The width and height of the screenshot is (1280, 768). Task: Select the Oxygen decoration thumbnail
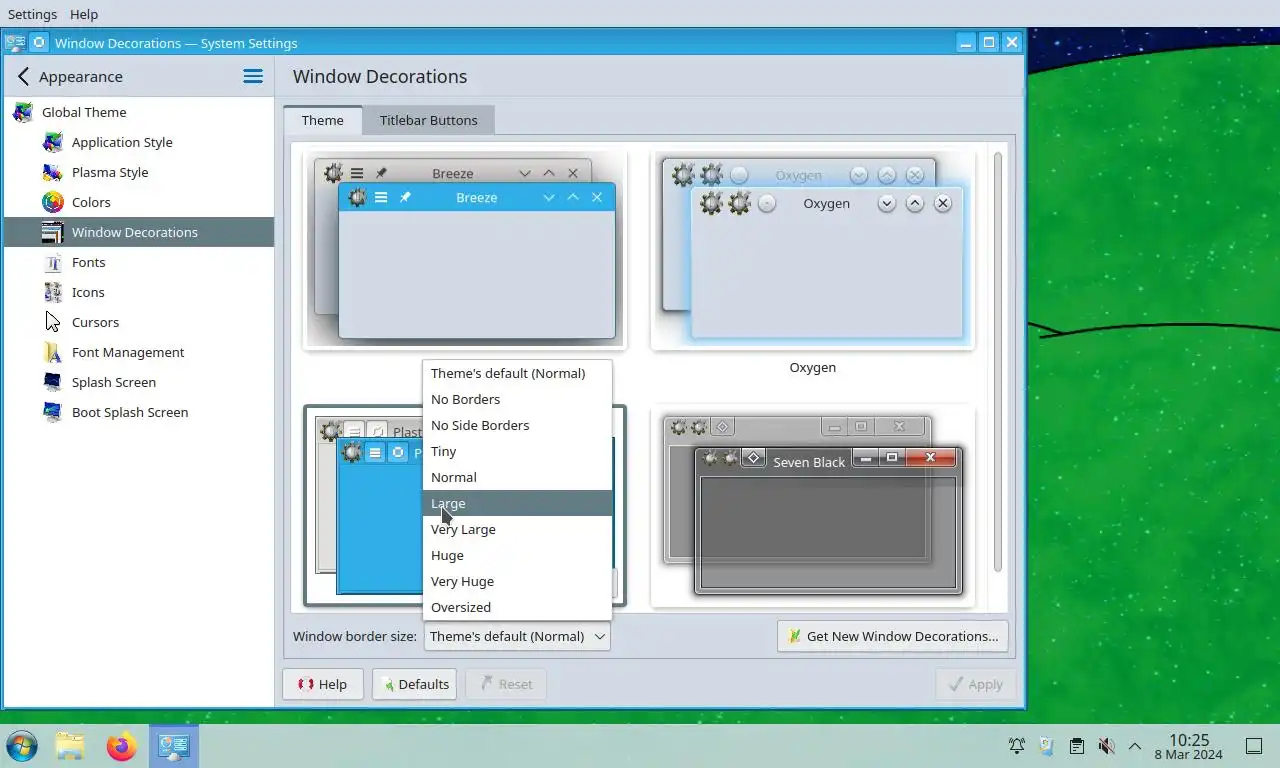point(812,250)
